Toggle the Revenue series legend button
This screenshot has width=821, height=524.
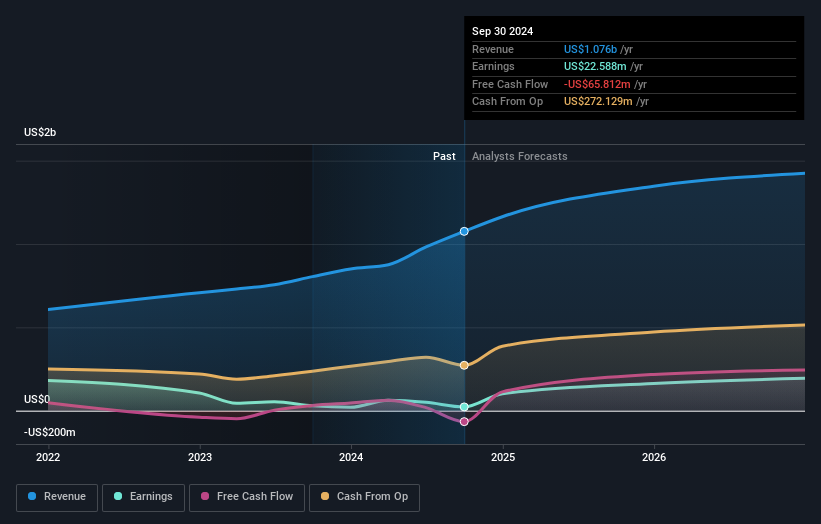coord(57,497)
